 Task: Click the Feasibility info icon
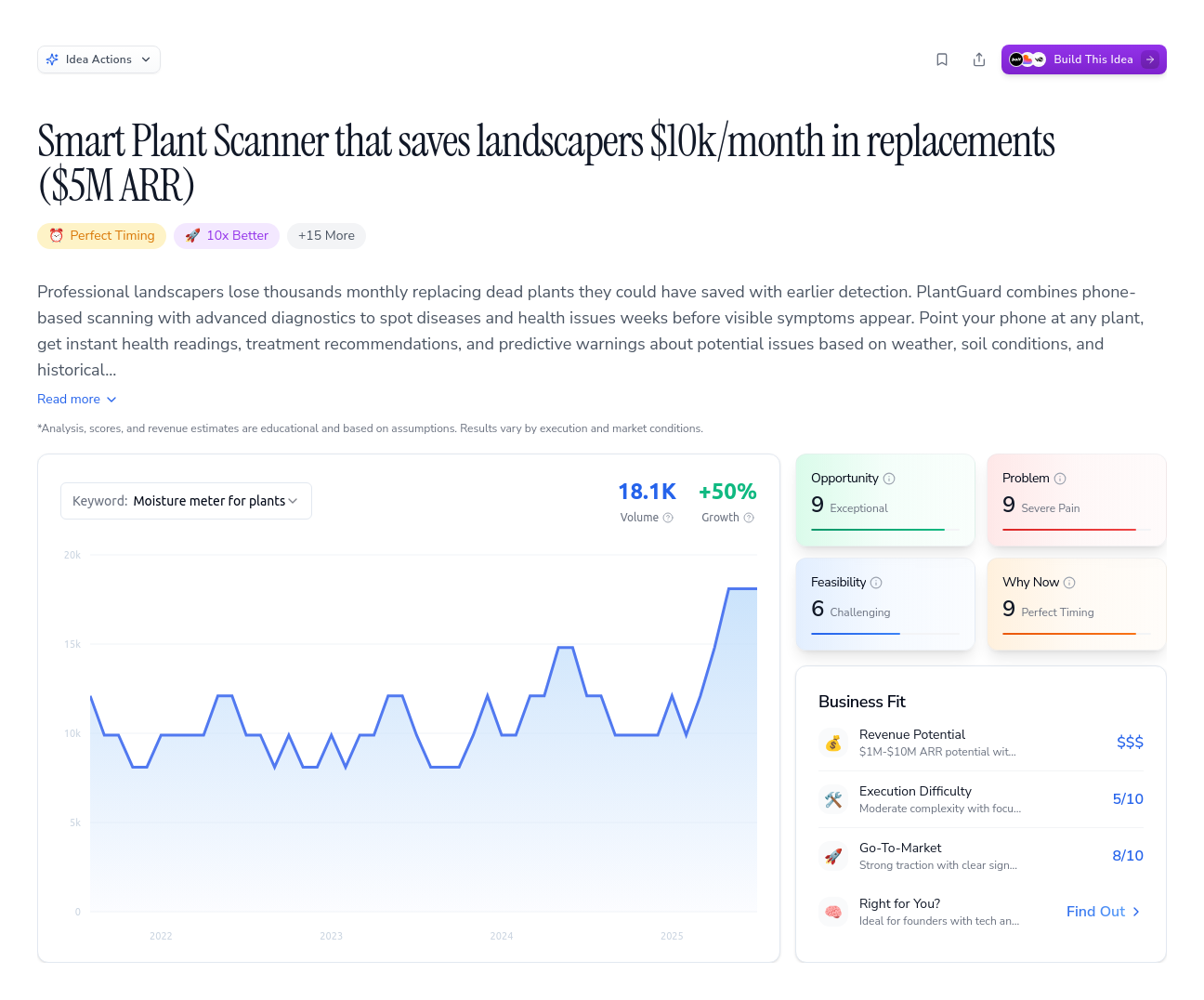pos(876,583)
